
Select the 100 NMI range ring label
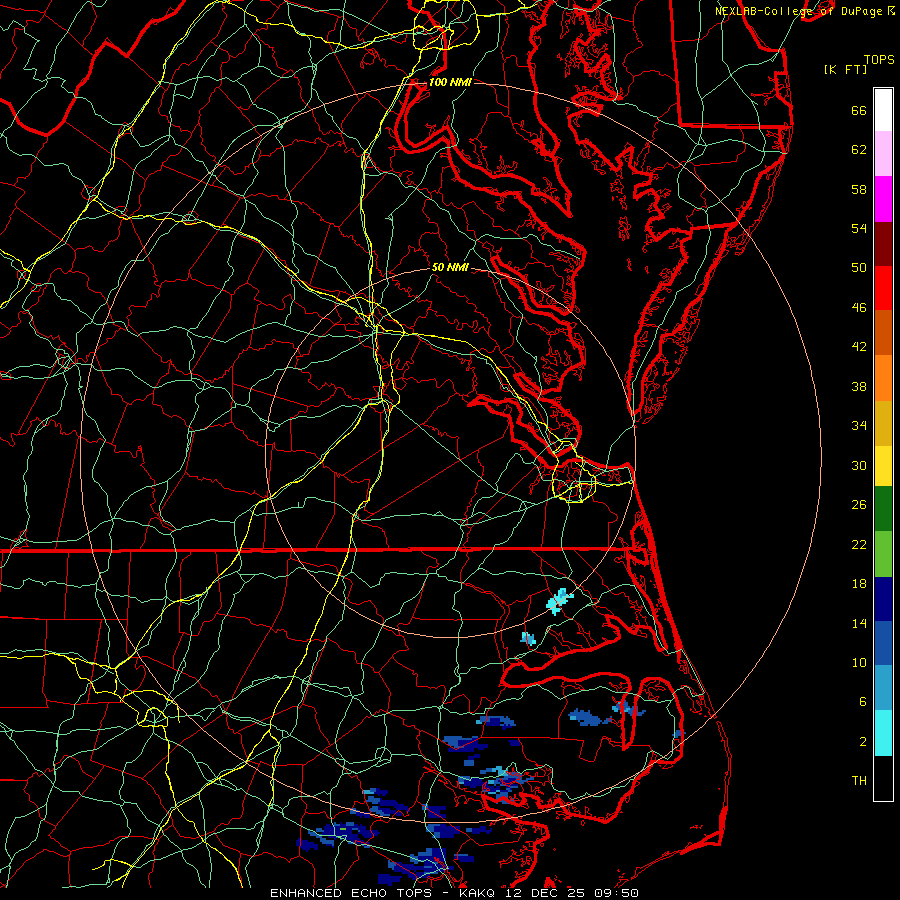pos(450,82)
